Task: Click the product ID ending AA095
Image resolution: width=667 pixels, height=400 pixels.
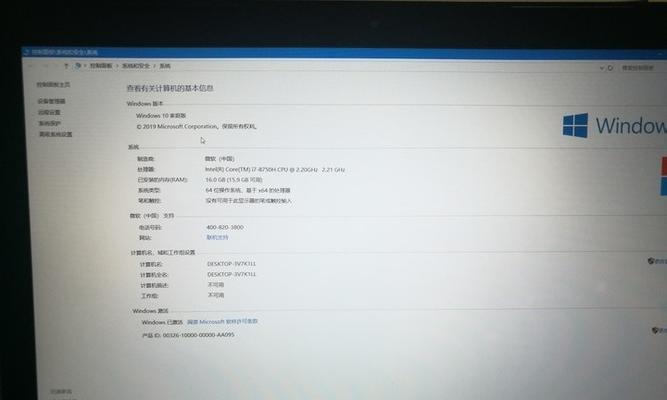Action: [x=188, y=335]
